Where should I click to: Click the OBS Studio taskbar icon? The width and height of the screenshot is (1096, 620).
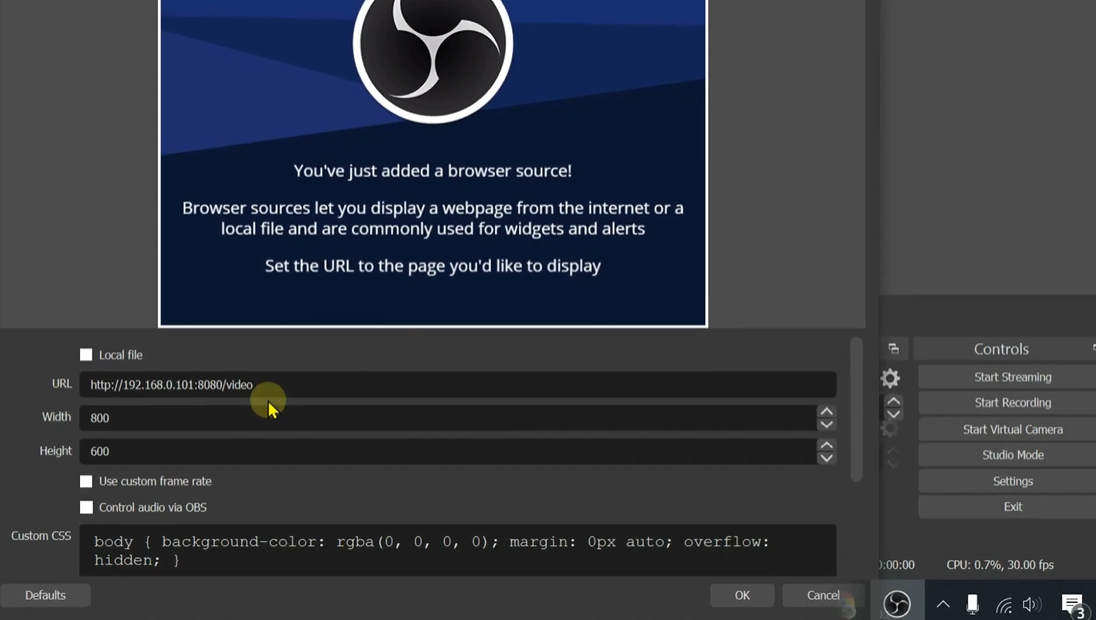coord(897,603)
